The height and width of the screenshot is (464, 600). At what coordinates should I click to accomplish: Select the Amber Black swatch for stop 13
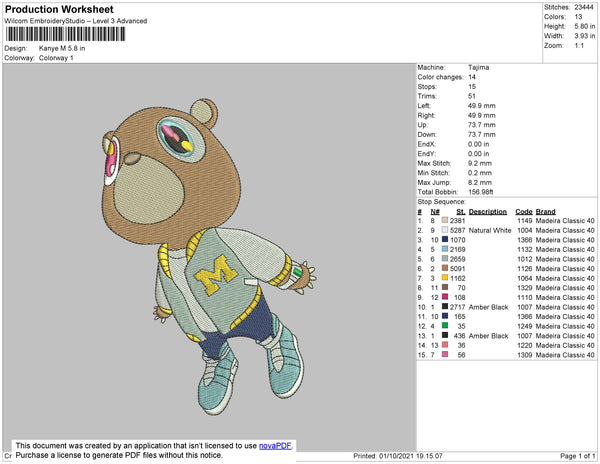point(445,335)
